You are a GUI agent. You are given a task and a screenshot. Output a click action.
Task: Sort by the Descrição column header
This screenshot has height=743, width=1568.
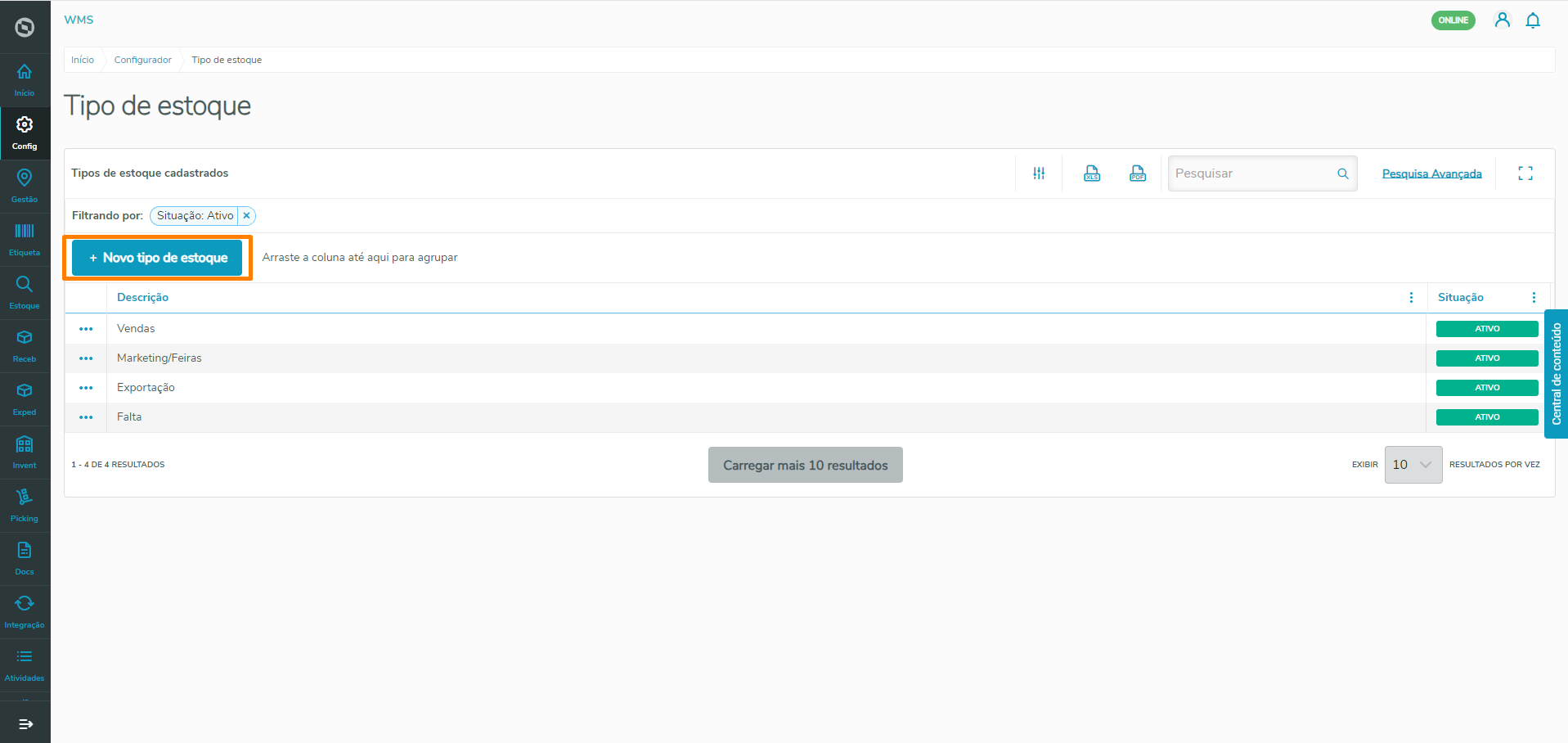142,298
